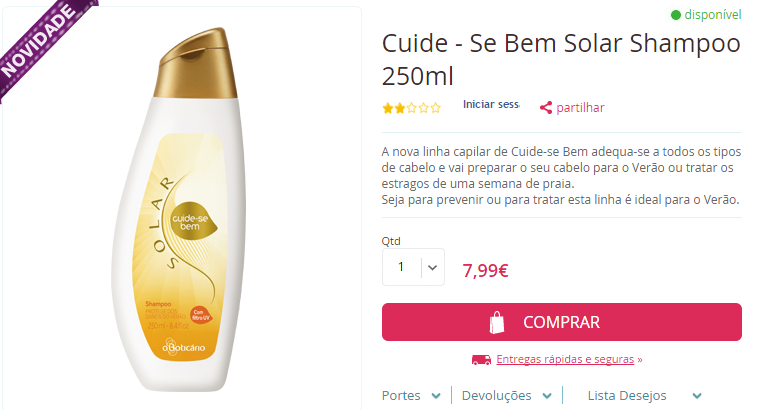Click the share icon beside partilhar
764x410 pixels.
[x=546, y=108]
